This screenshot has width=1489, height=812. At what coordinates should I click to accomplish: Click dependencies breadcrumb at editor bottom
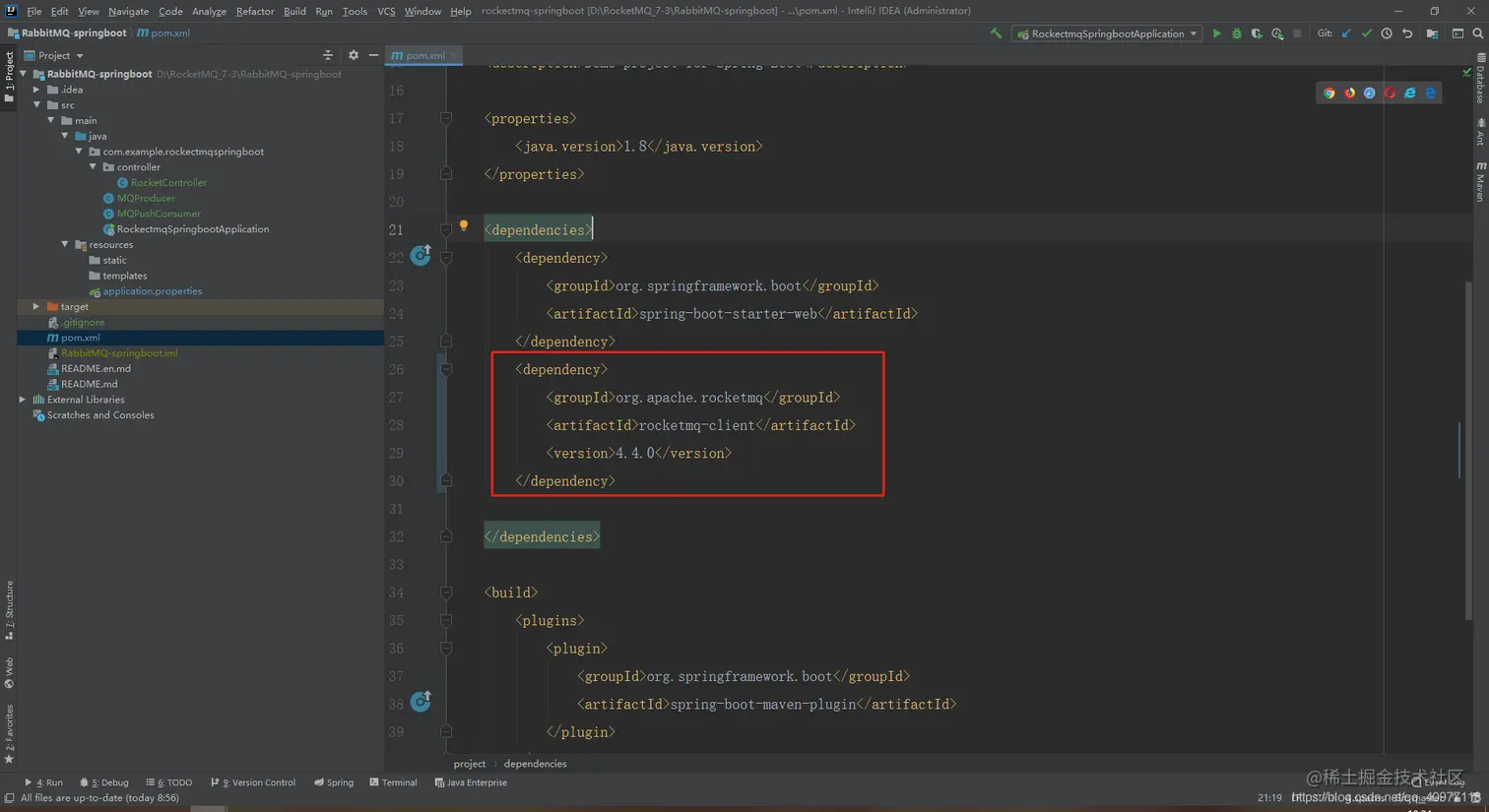pos(535,764)
